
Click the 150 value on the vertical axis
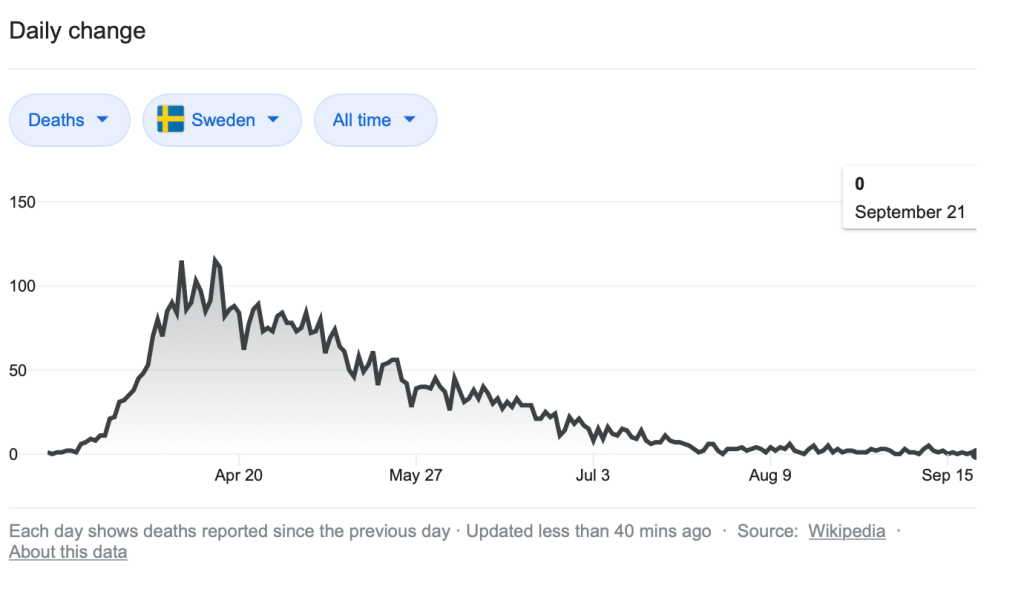click(x=22, y=202)
